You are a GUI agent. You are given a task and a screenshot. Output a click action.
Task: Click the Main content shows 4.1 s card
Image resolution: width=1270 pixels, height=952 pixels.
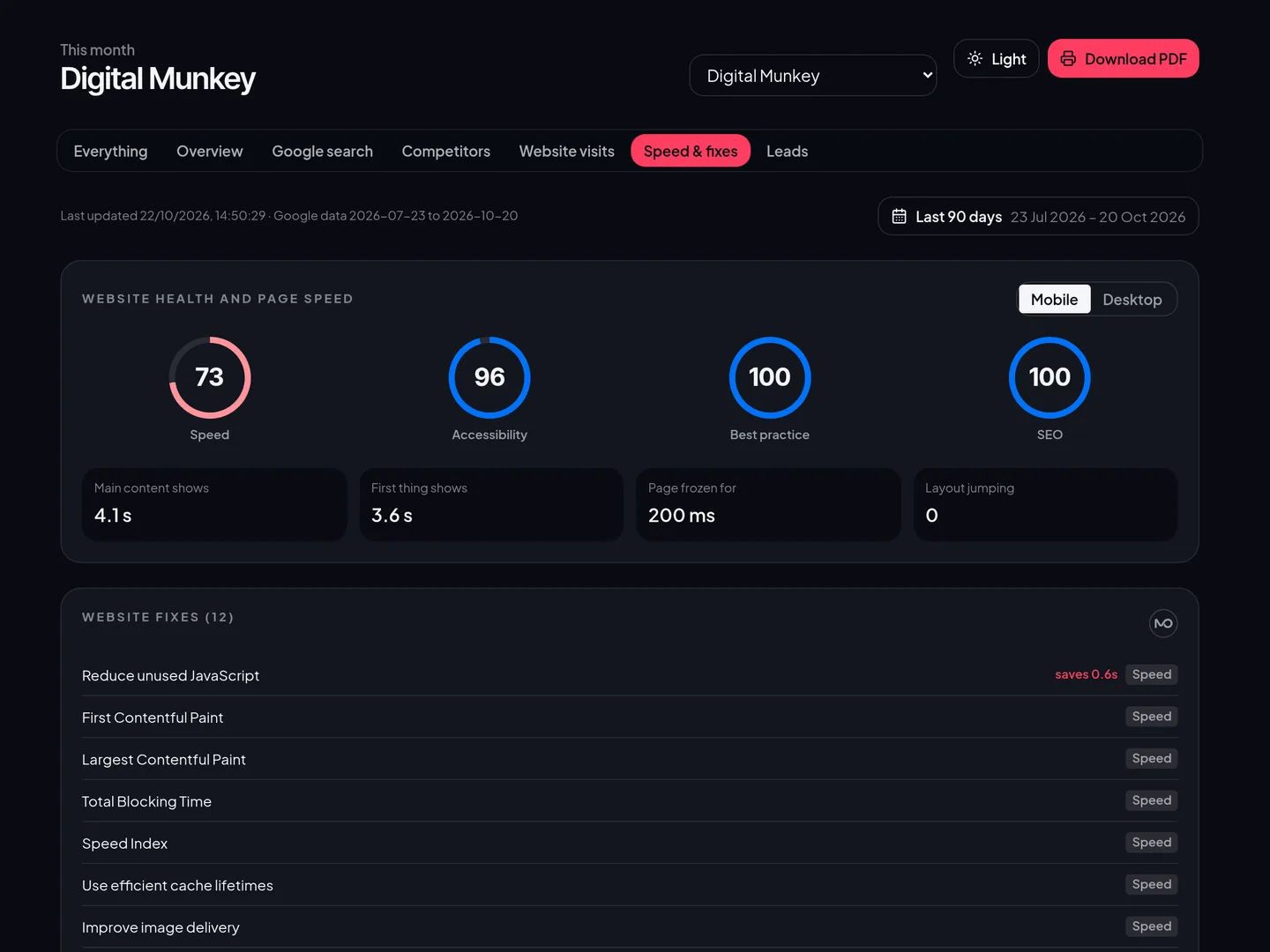point(214,504)
